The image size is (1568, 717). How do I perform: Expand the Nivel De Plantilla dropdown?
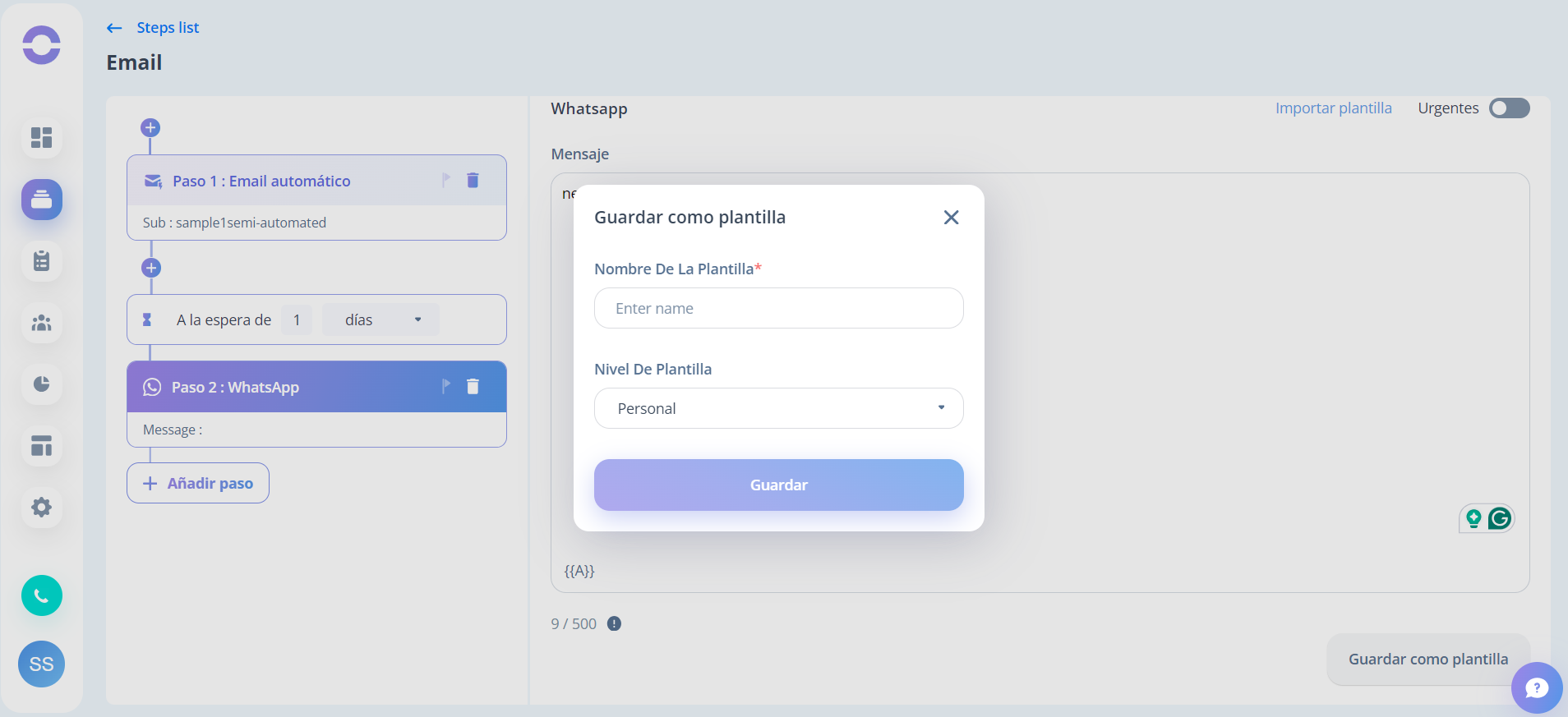[x=779, y=408]
